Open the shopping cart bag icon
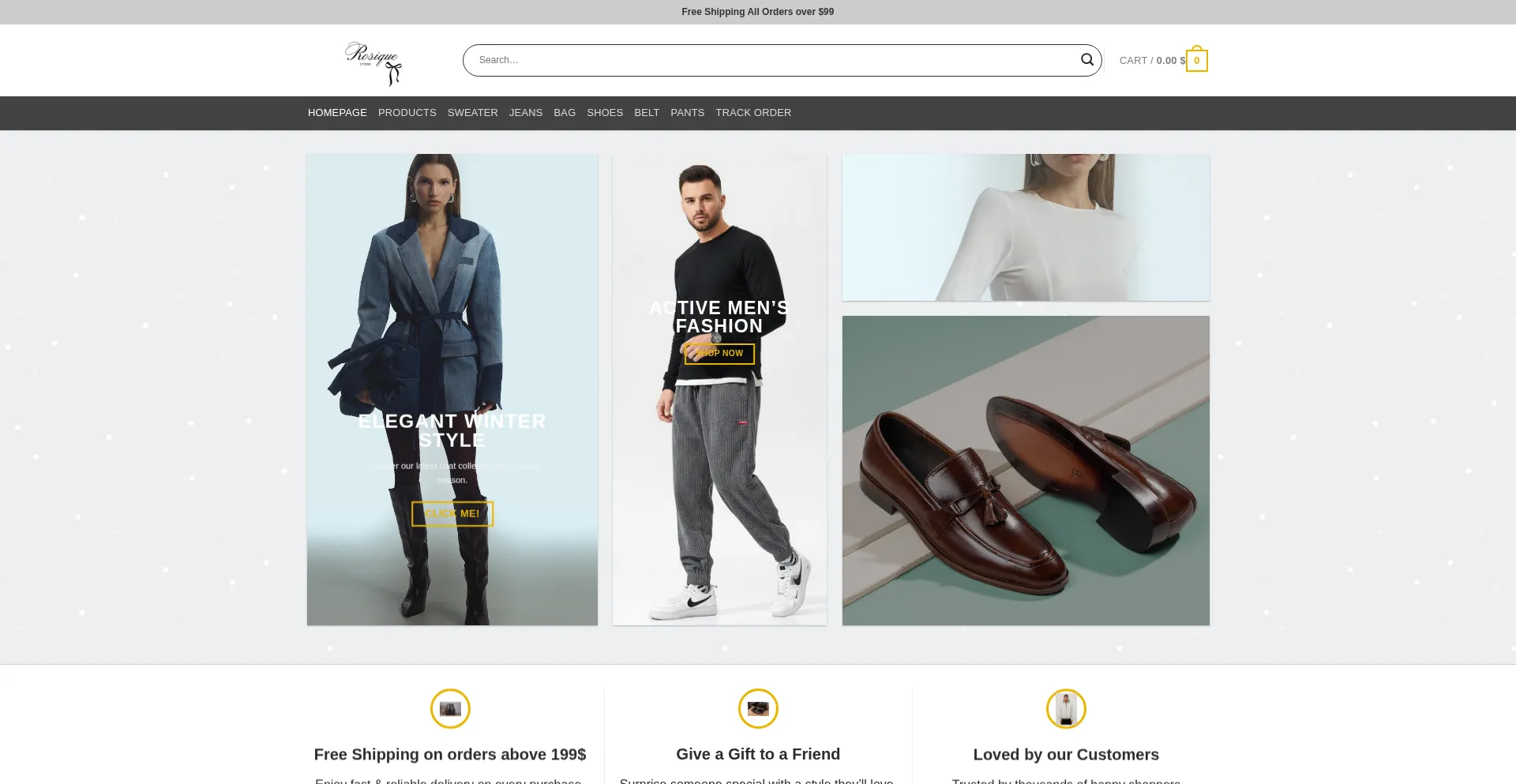1516x784 pixels. point(1196,61)
